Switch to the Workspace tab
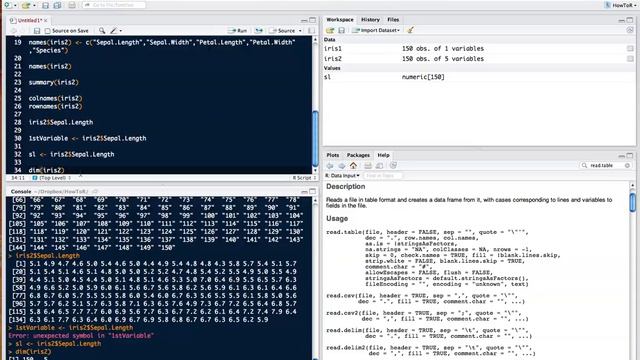Image resolution: width=640 pixels, height=360 pixels. coord(340,20)
